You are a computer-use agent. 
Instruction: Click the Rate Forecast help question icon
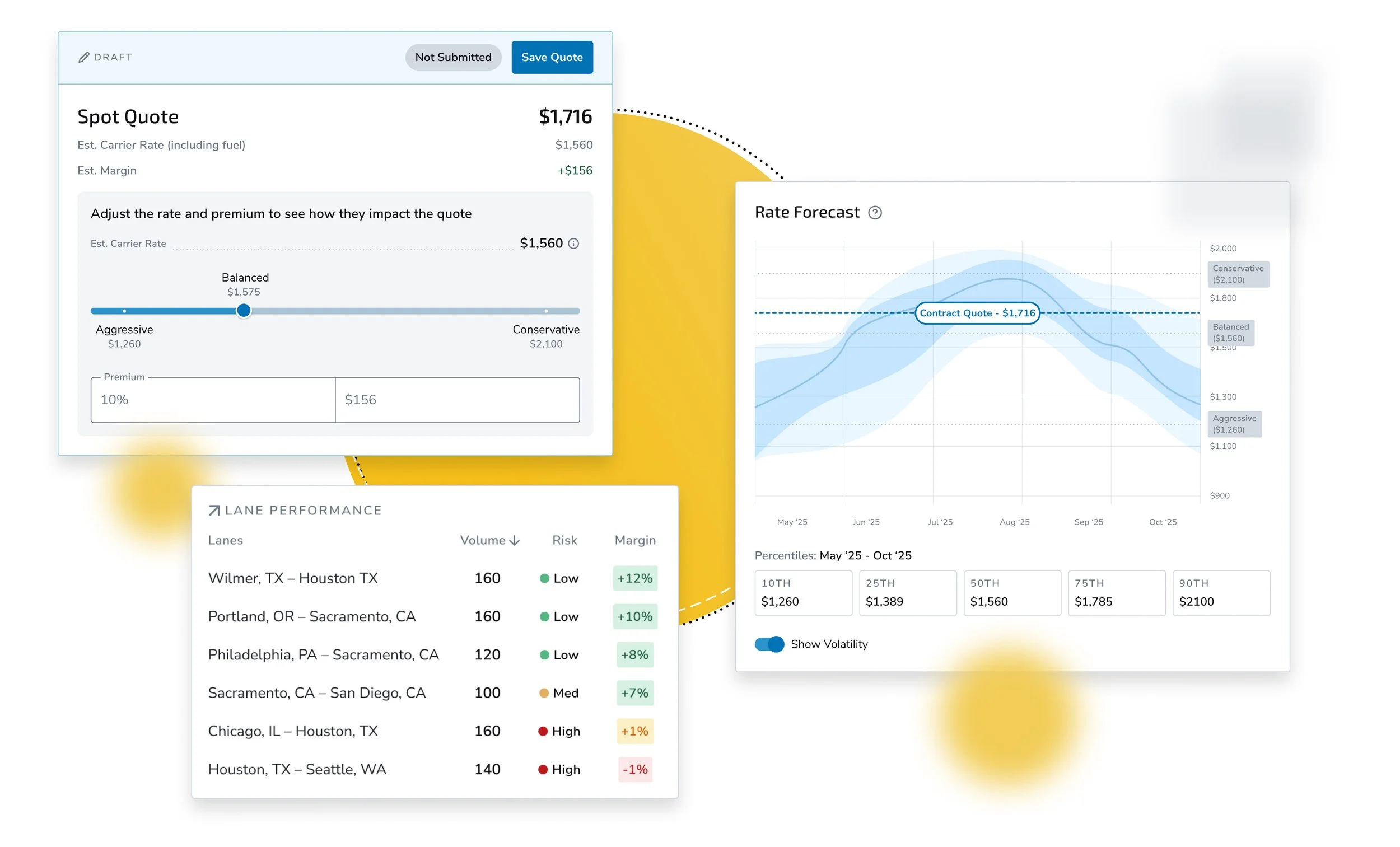875,213
